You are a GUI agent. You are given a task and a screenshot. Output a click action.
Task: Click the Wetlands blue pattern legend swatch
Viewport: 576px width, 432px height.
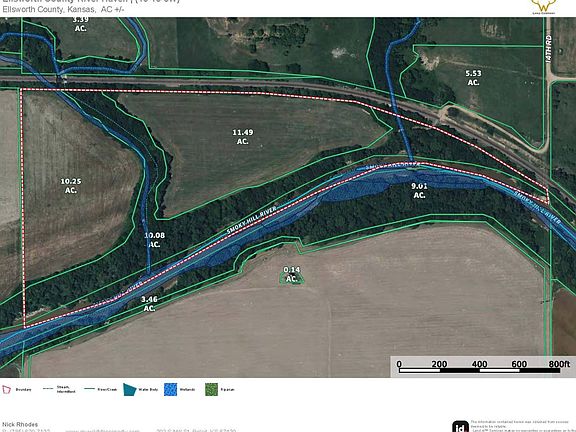[170, 389]
